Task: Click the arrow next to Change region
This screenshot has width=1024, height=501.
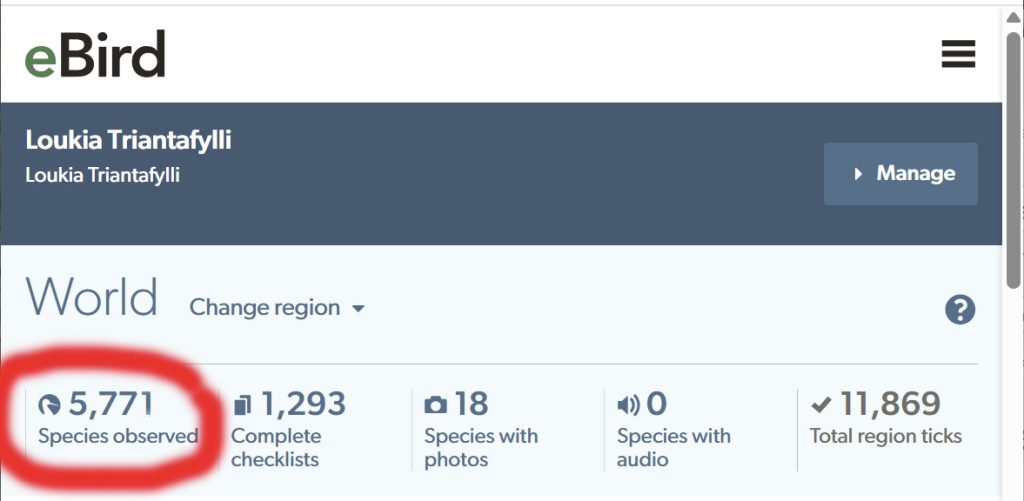Action: (358, 309)
